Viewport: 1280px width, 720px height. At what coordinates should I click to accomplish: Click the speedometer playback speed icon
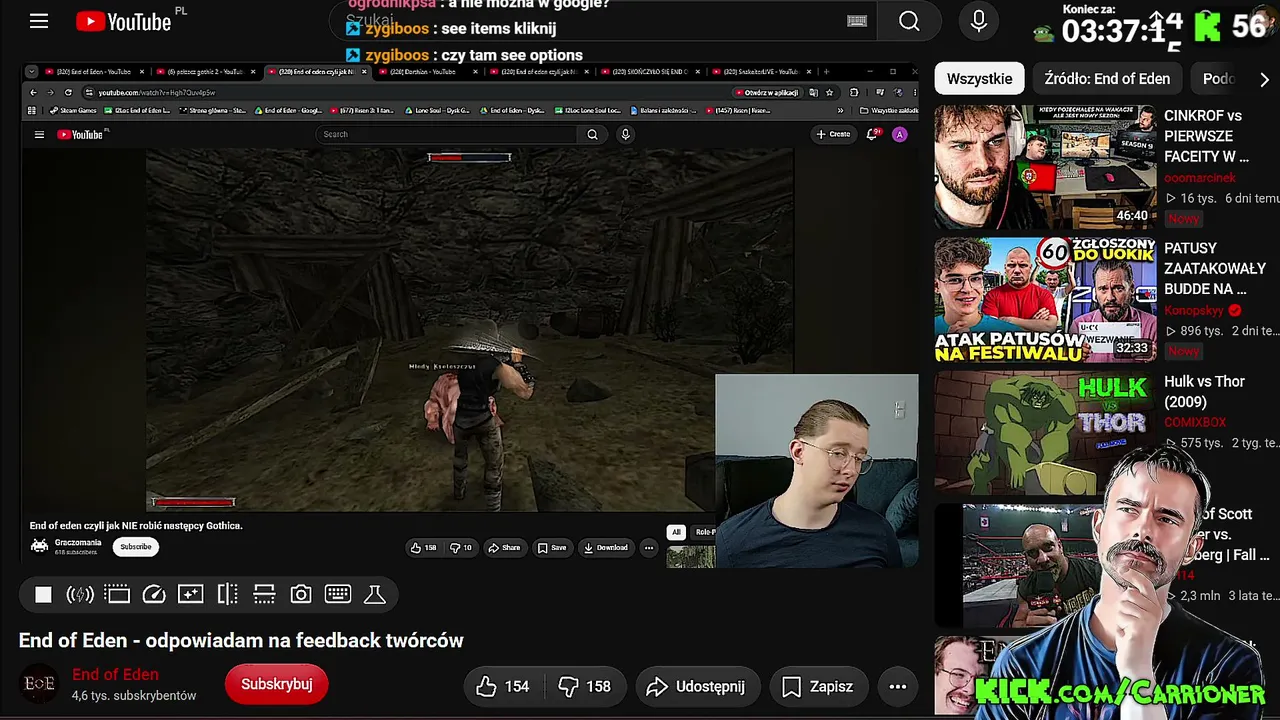point(154,595)
